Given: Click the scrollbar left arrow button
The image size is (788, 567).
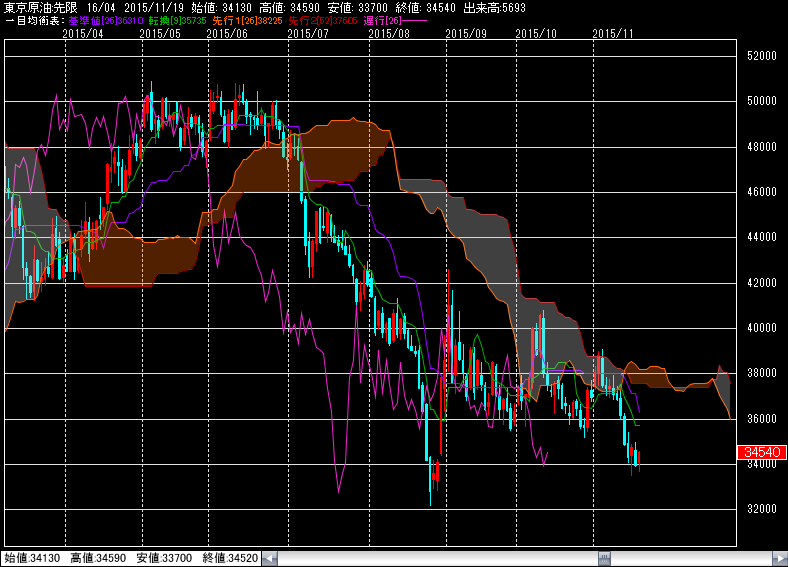Looking at the screenshot, I should coord(270,558).
